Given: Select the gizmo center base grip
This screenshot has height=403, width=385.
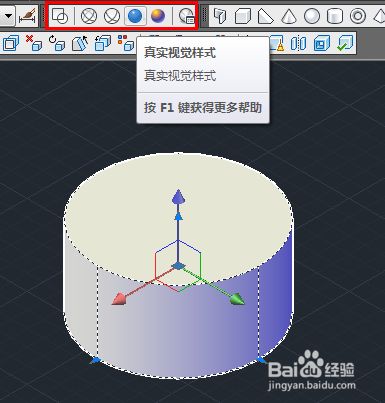Looking at the screenshot, I should coord(179,266).
